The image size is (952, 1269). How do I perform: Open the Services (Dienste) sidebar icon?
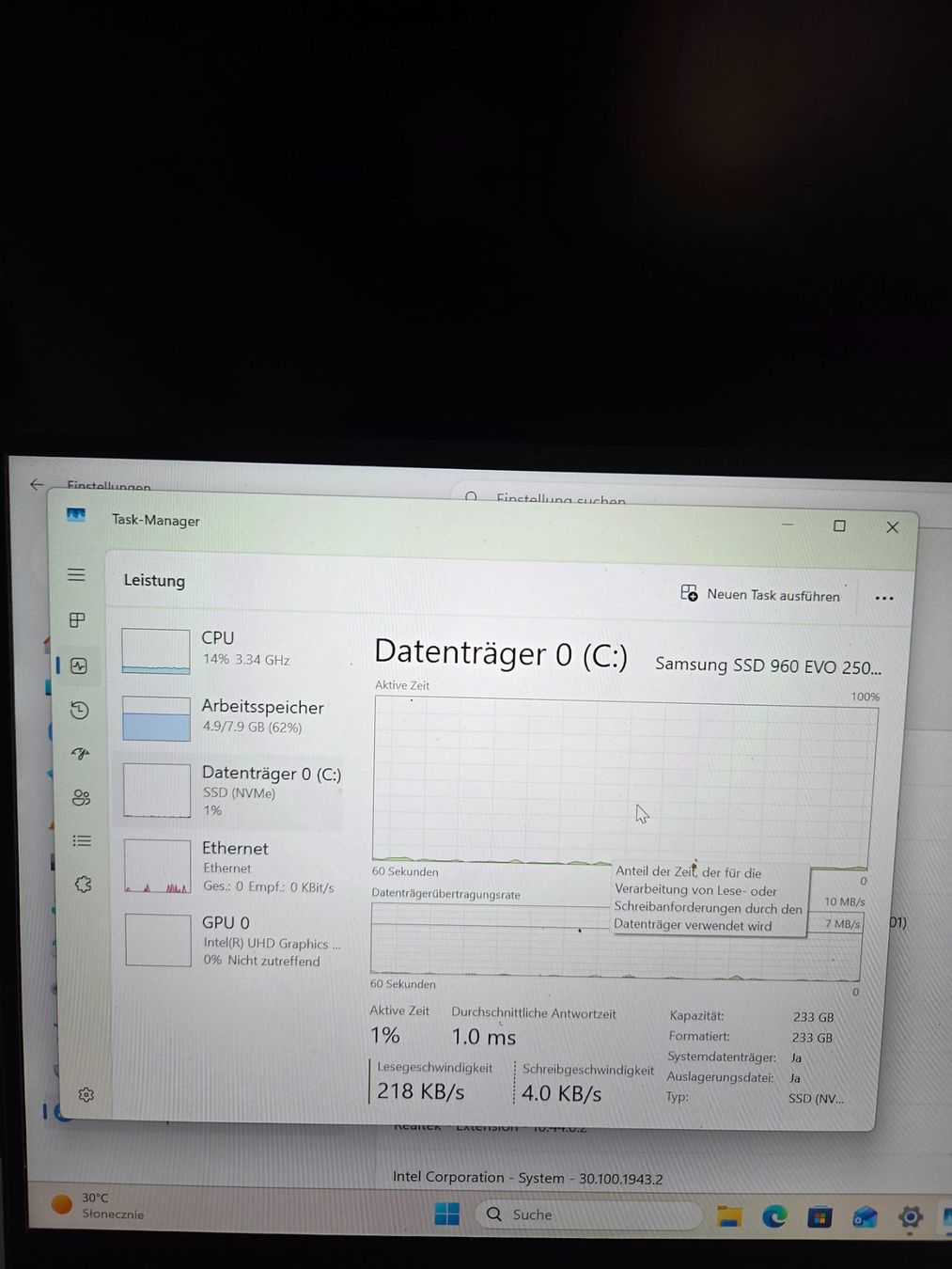84,885
